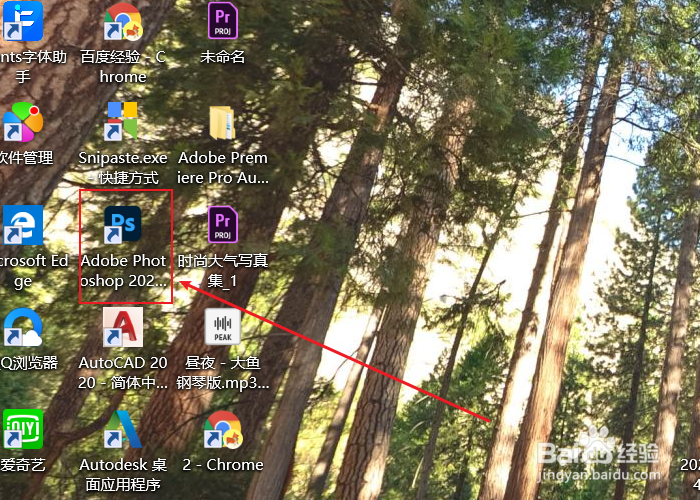The height and width of the screenshot is (500, 700).
Task: Click the Adobe Photoshop 2020 icon label
Action: 123,271
